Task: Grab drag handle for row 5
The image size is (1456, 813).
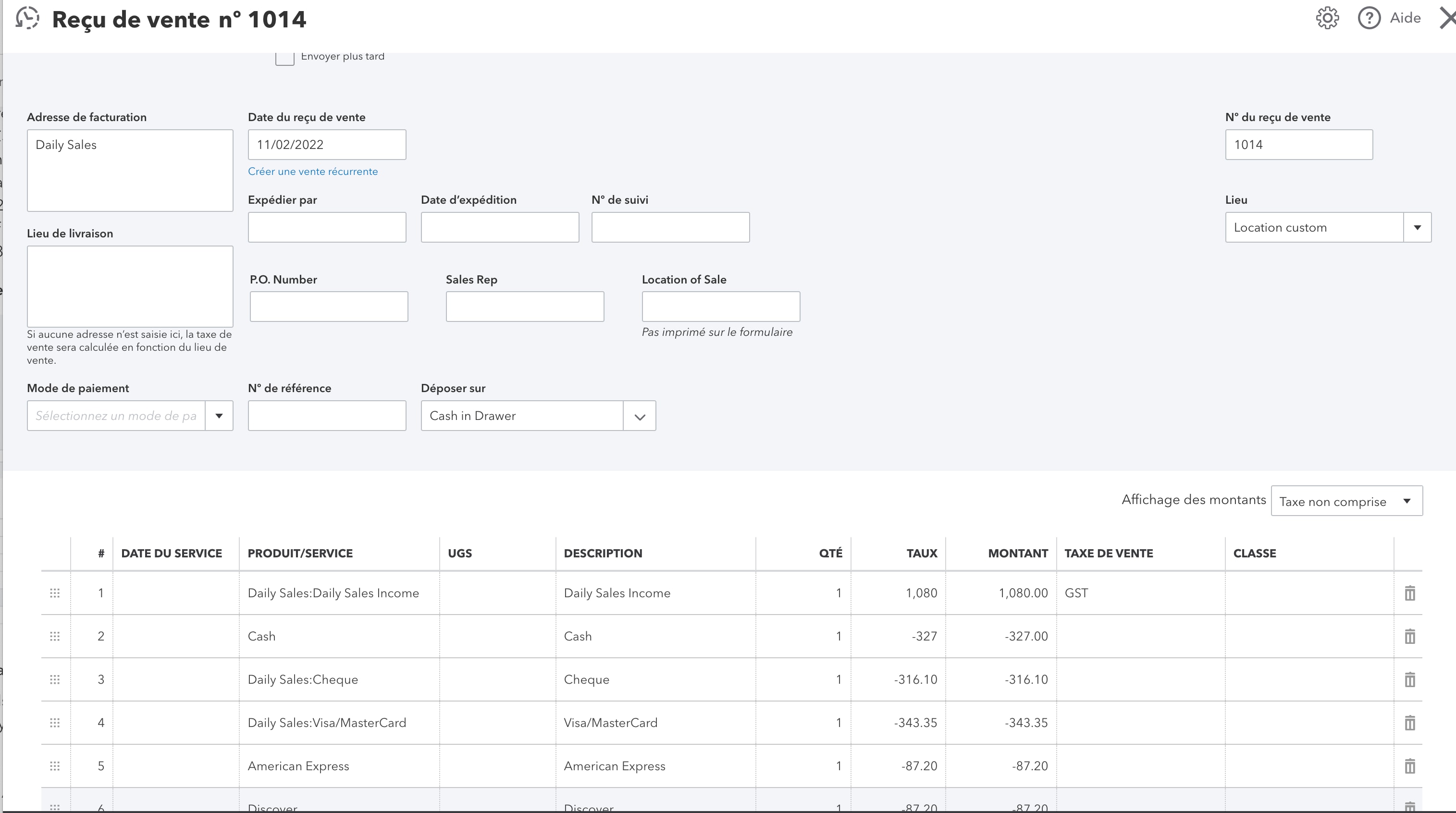Action: 55,766
